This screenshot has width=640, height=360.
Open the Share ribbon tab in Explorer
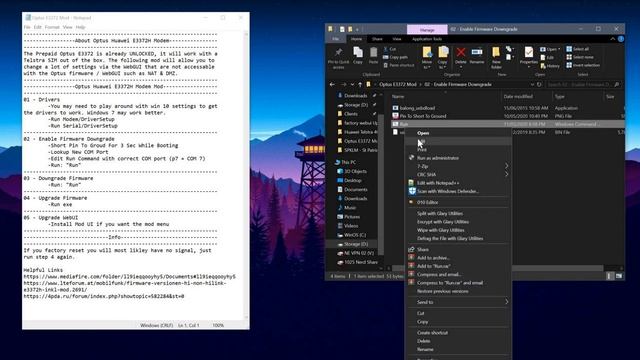(377, 39)
